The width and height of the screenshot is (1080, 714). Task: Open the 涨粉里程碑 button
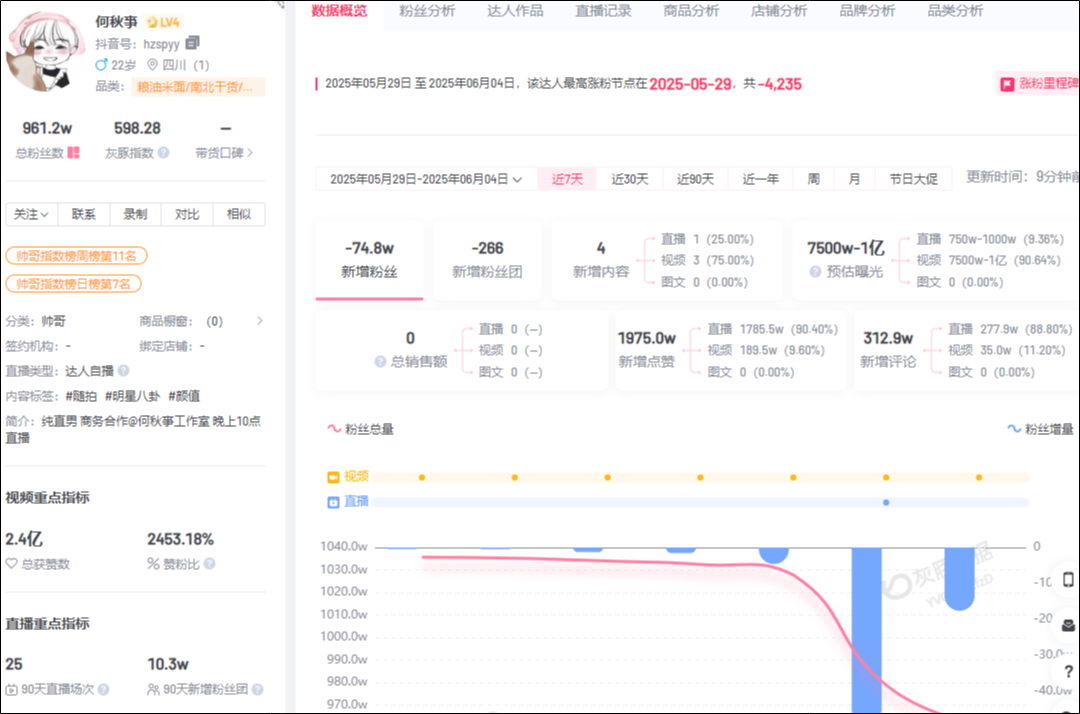tap(1038, 84)
